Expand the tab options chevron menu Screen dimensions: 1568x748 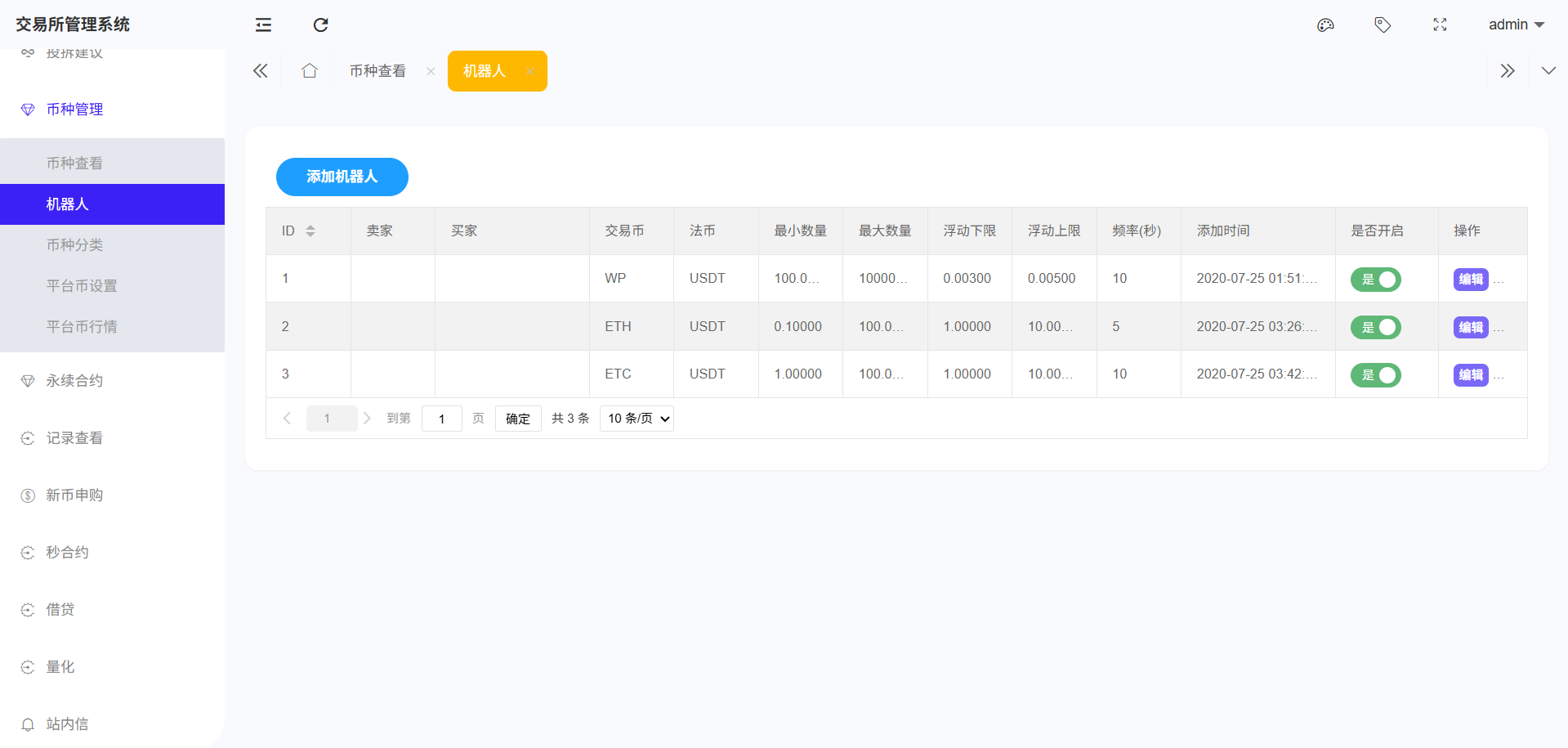pyautogui.click(x=1548, y=71)
